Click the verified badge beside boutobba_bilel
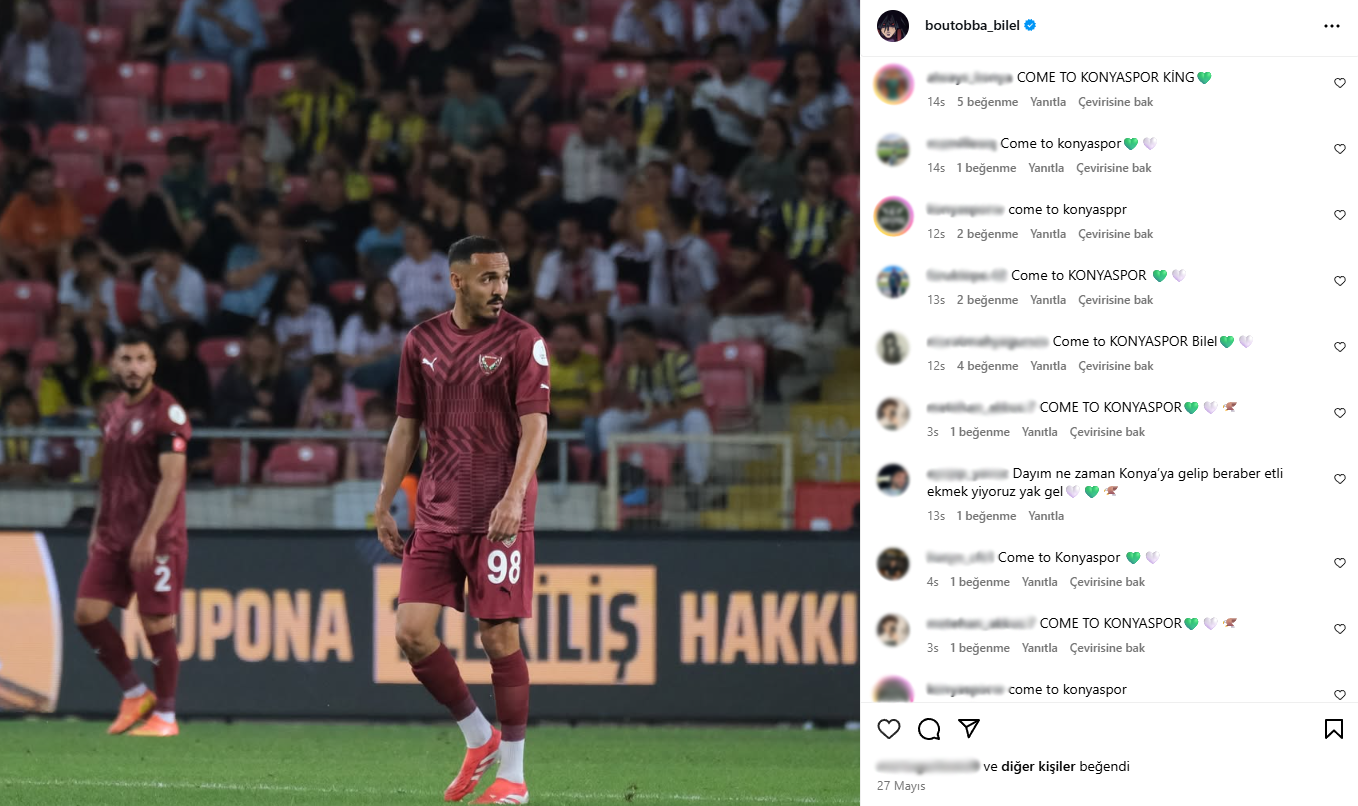The image size is (1358, 806). click(x=1030, y=26)
